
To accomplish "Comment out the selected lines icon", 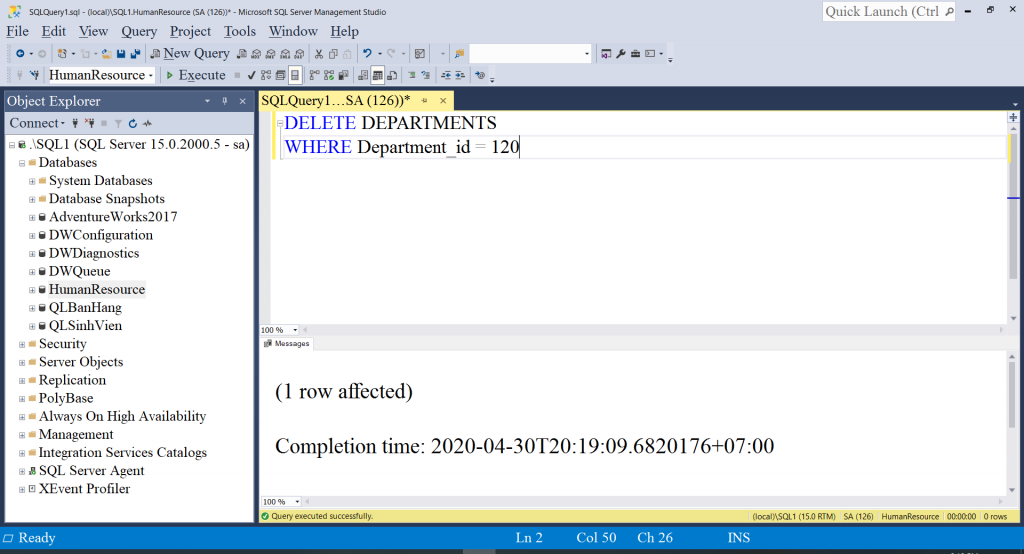I will point(411,75).
